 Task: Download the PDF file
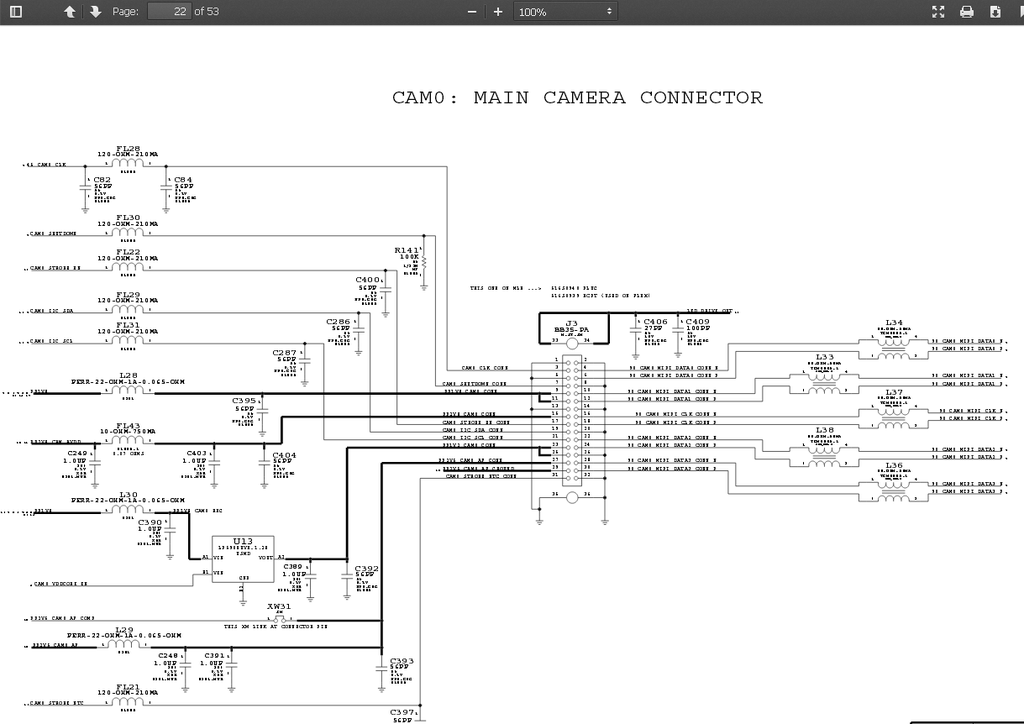tap(995, 12)
